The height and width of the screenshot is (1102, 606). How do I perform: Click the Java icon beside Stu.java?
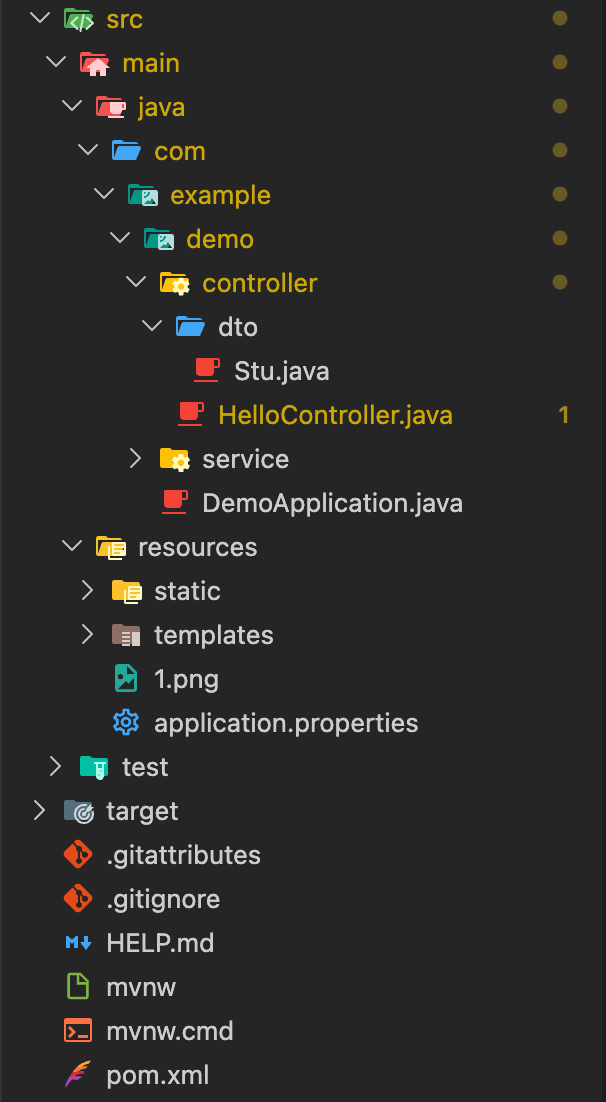(207, 370)
